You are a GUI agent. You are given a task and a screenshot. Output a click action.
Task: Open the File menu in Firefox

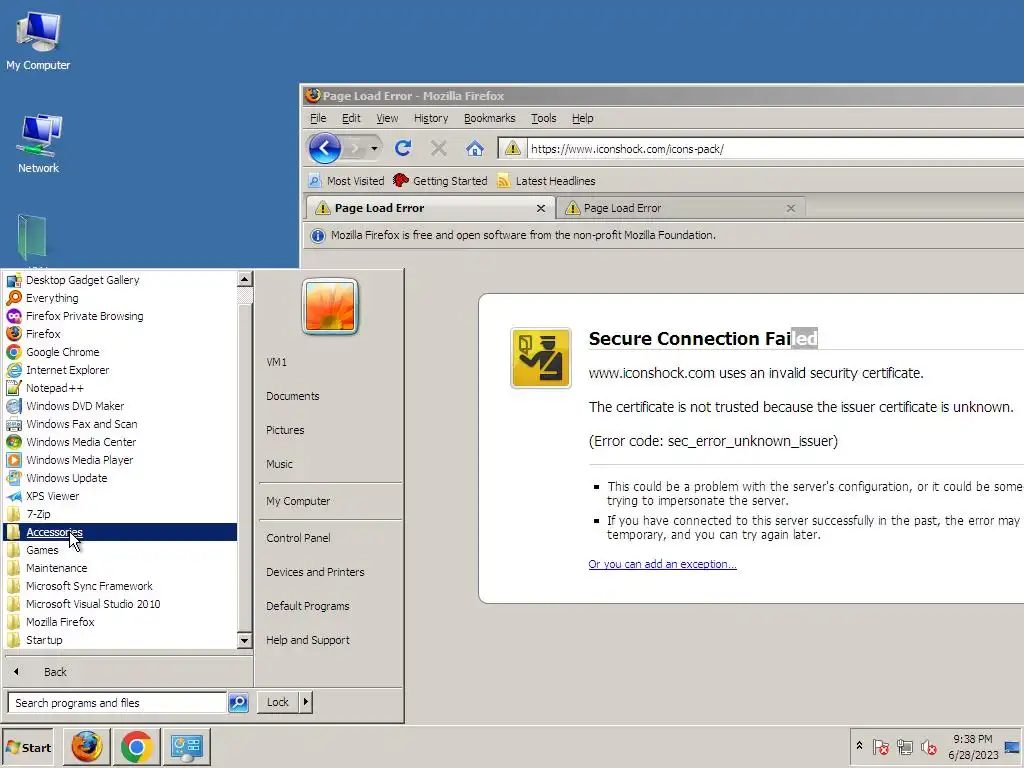318,118
